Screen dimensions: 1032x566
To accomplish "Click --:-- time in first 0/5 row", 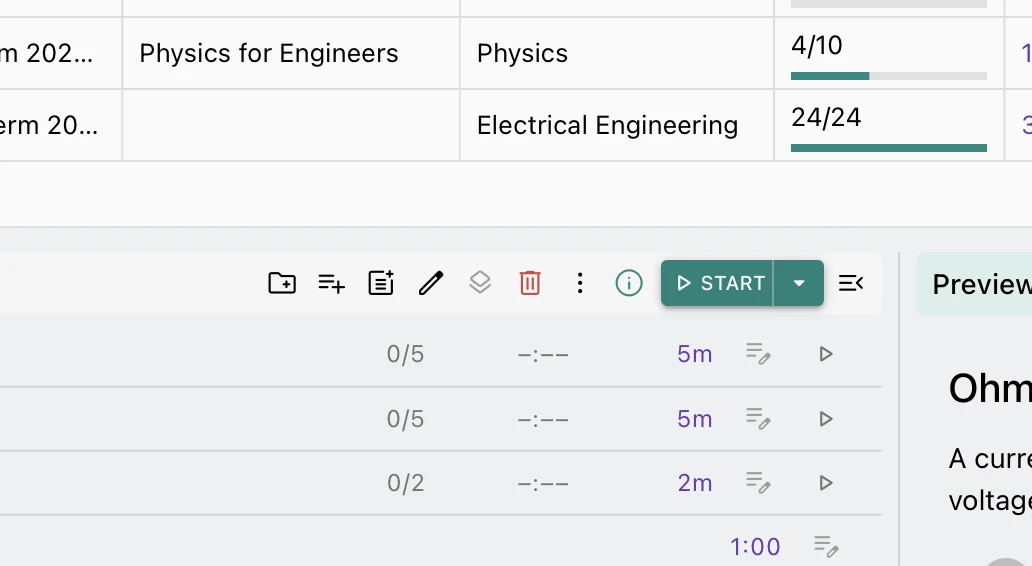I will point(543,355).
